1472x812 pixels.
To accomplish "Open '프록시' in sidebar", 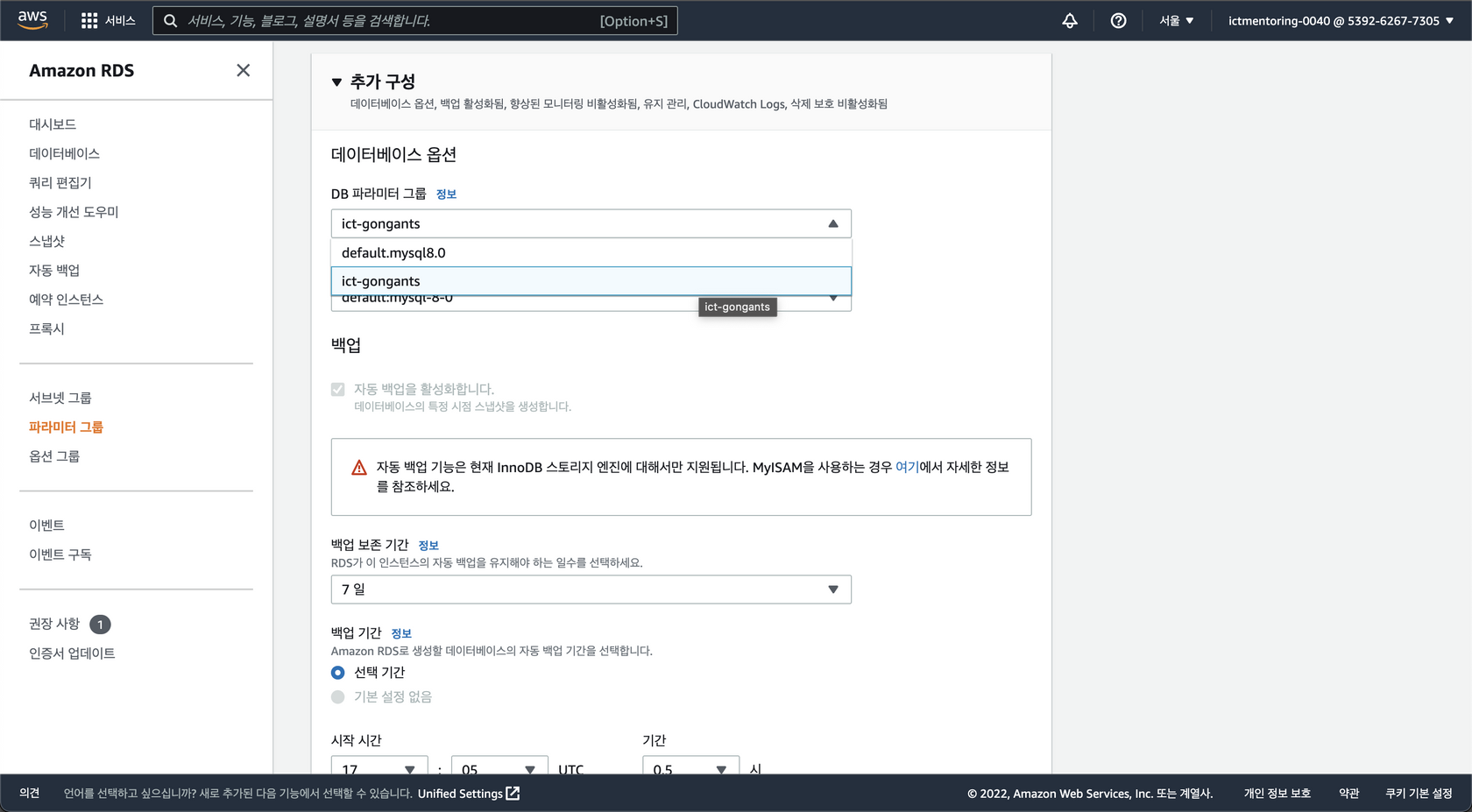I will click(47, 328).
